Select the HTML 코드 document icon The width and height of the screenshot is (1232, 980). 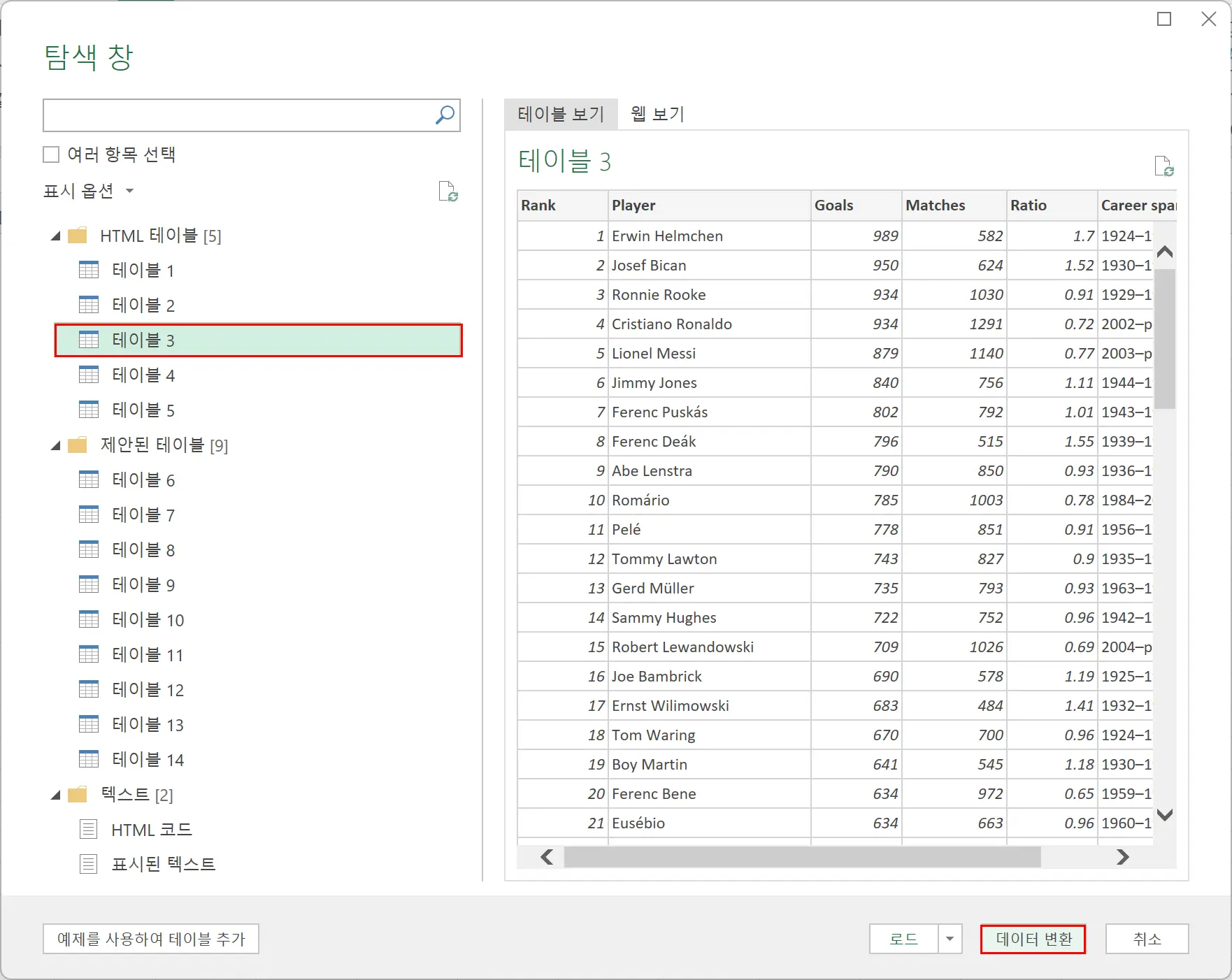tap(88, 829)
